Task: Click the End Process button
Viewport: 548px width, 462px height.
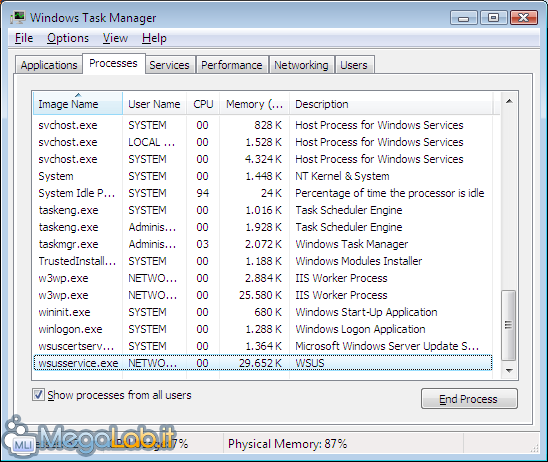Action: point(469,398)
